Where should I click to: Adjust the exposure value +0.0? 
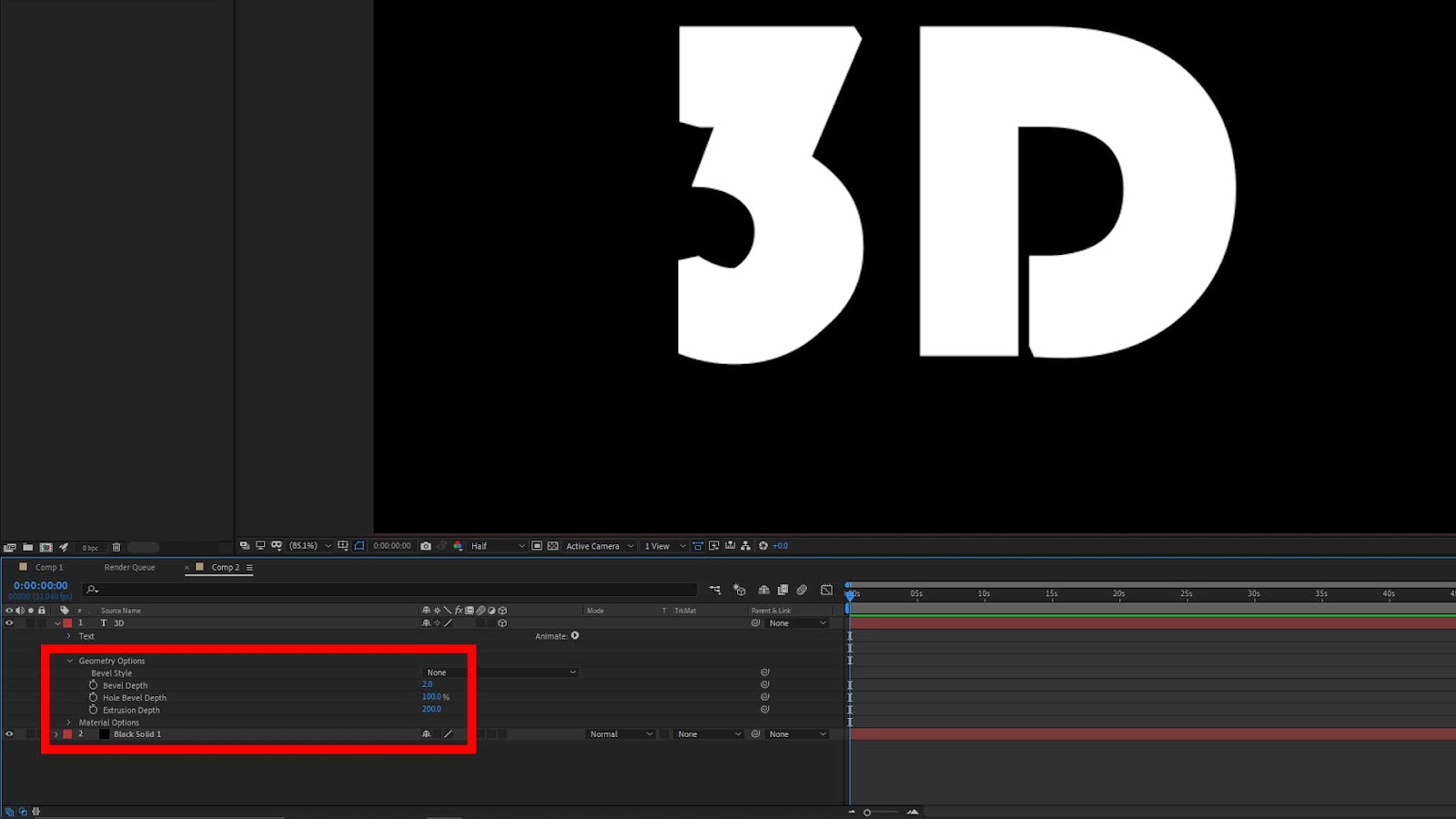pos(781,546)
